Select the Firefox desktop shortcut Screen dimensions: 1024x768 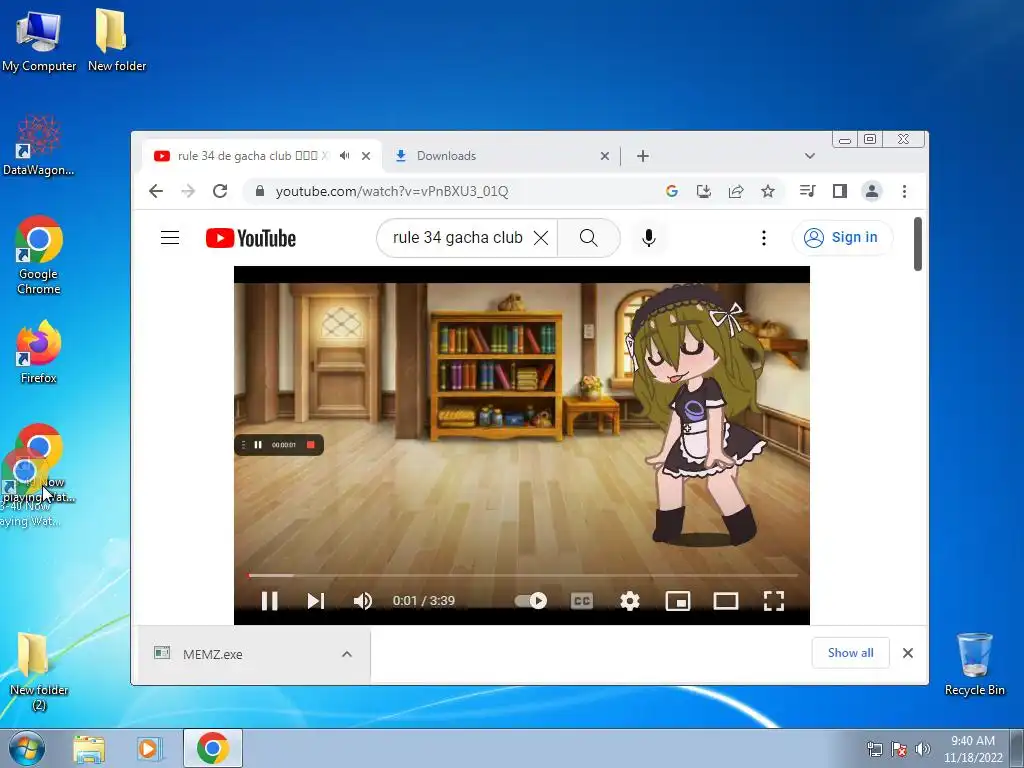(x=39, y=352)
